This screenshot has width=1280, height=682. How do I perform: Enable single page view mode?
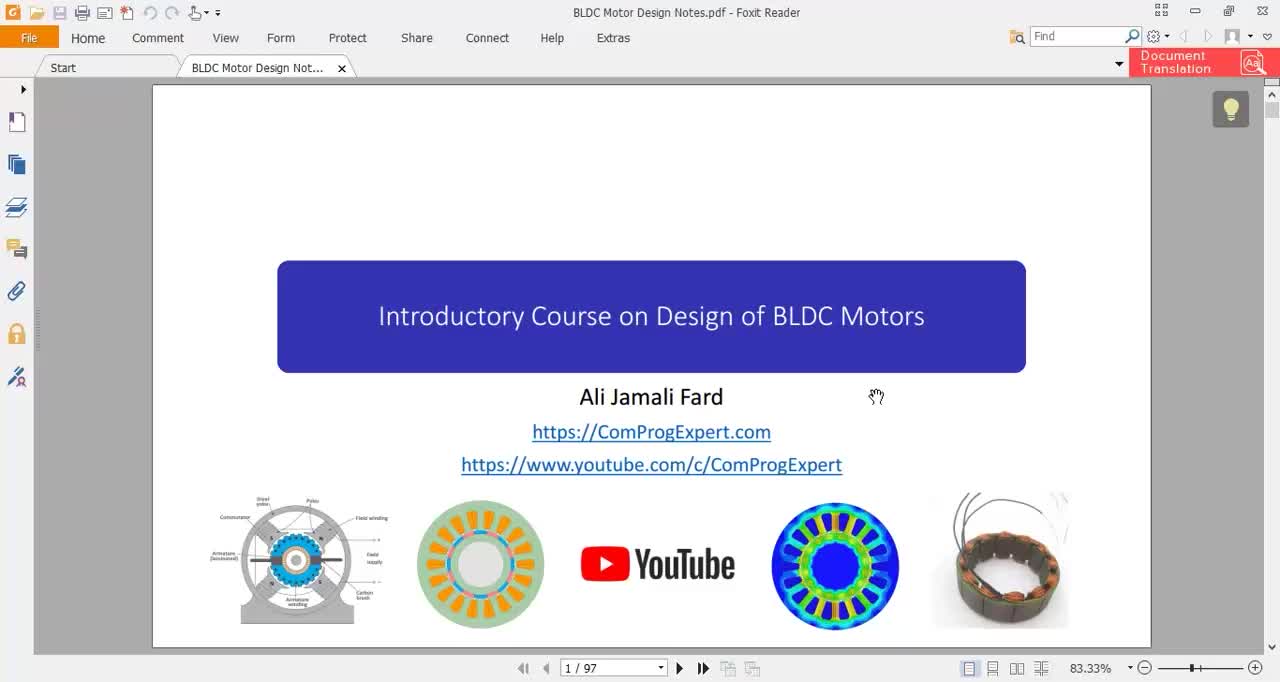tap(969, 668)
